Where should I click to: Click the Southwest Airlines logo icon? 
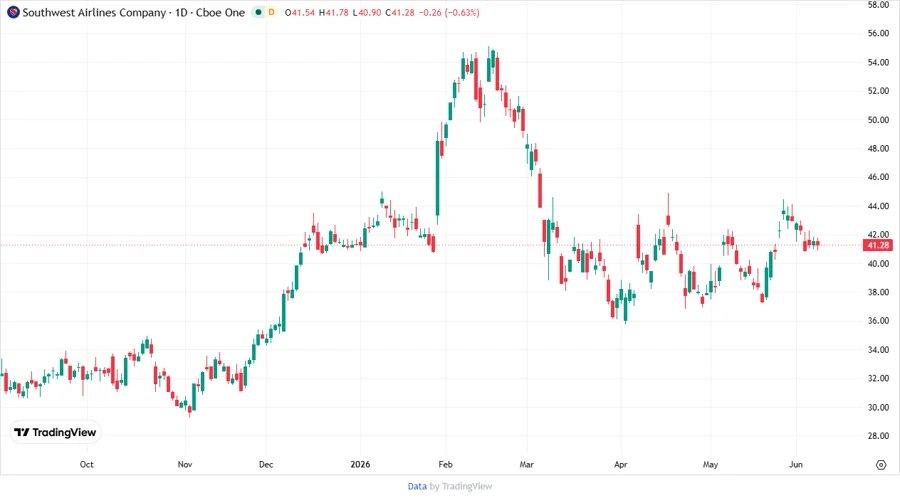[13, 12]
